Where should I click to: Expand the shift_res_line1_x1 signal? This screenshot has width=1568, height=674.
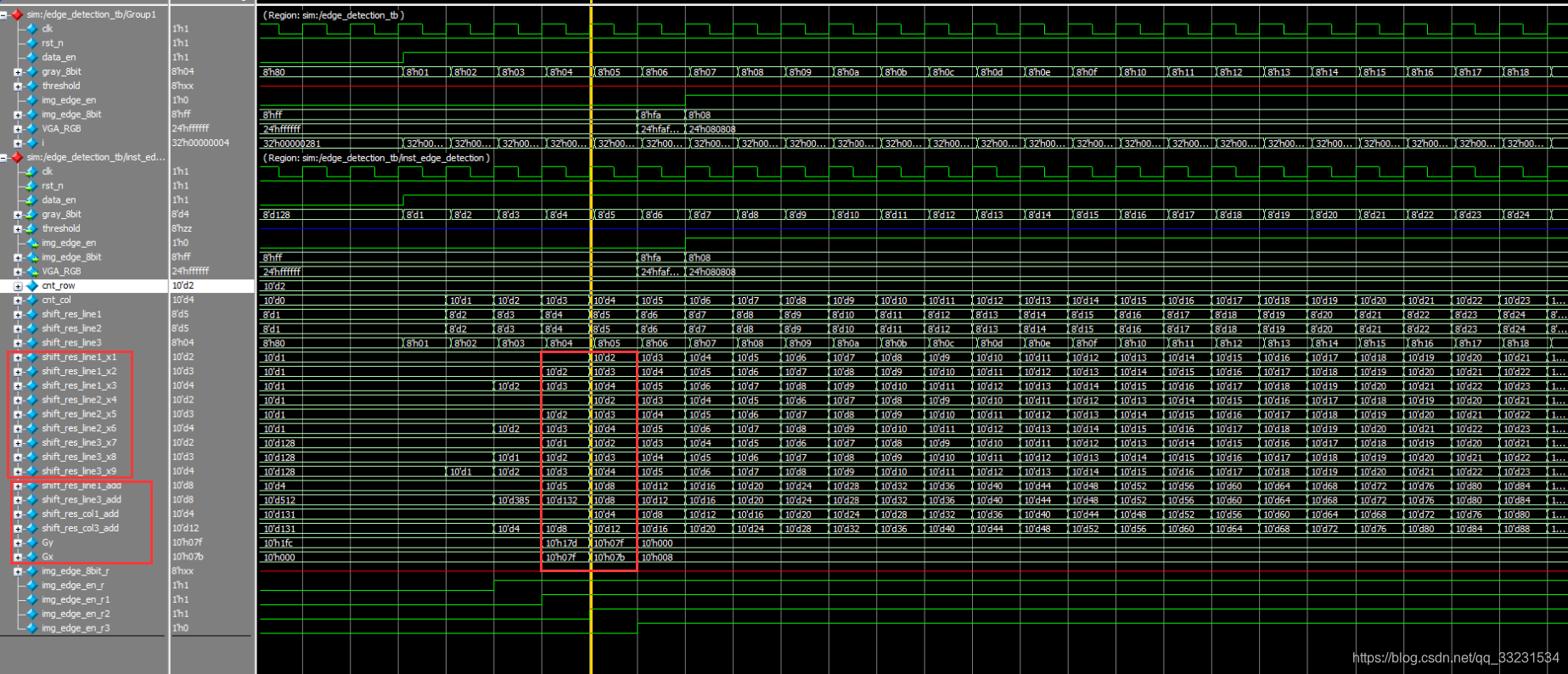pyautogui.click(x=18, y=357)
